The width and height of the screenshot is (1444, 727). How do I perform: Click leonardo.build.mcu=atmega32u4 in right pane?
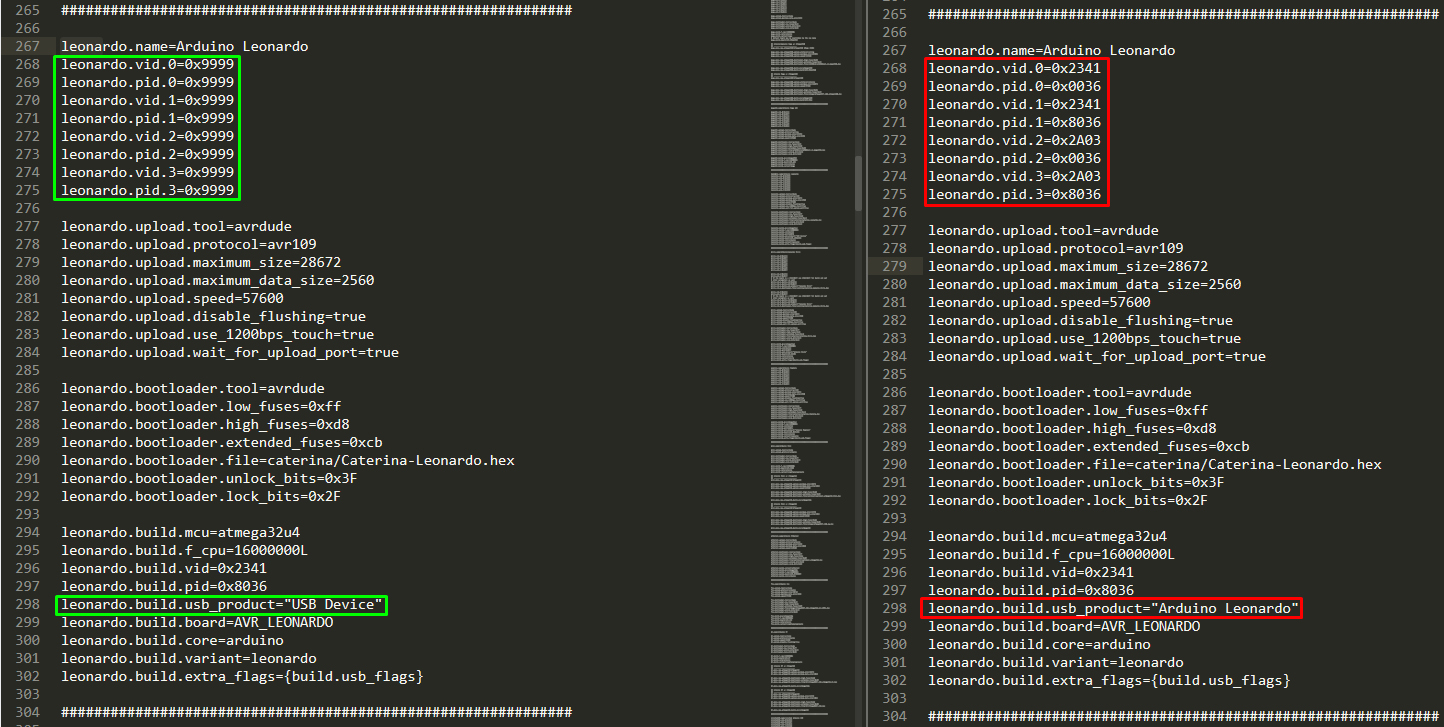click(x=1047, y=536)
